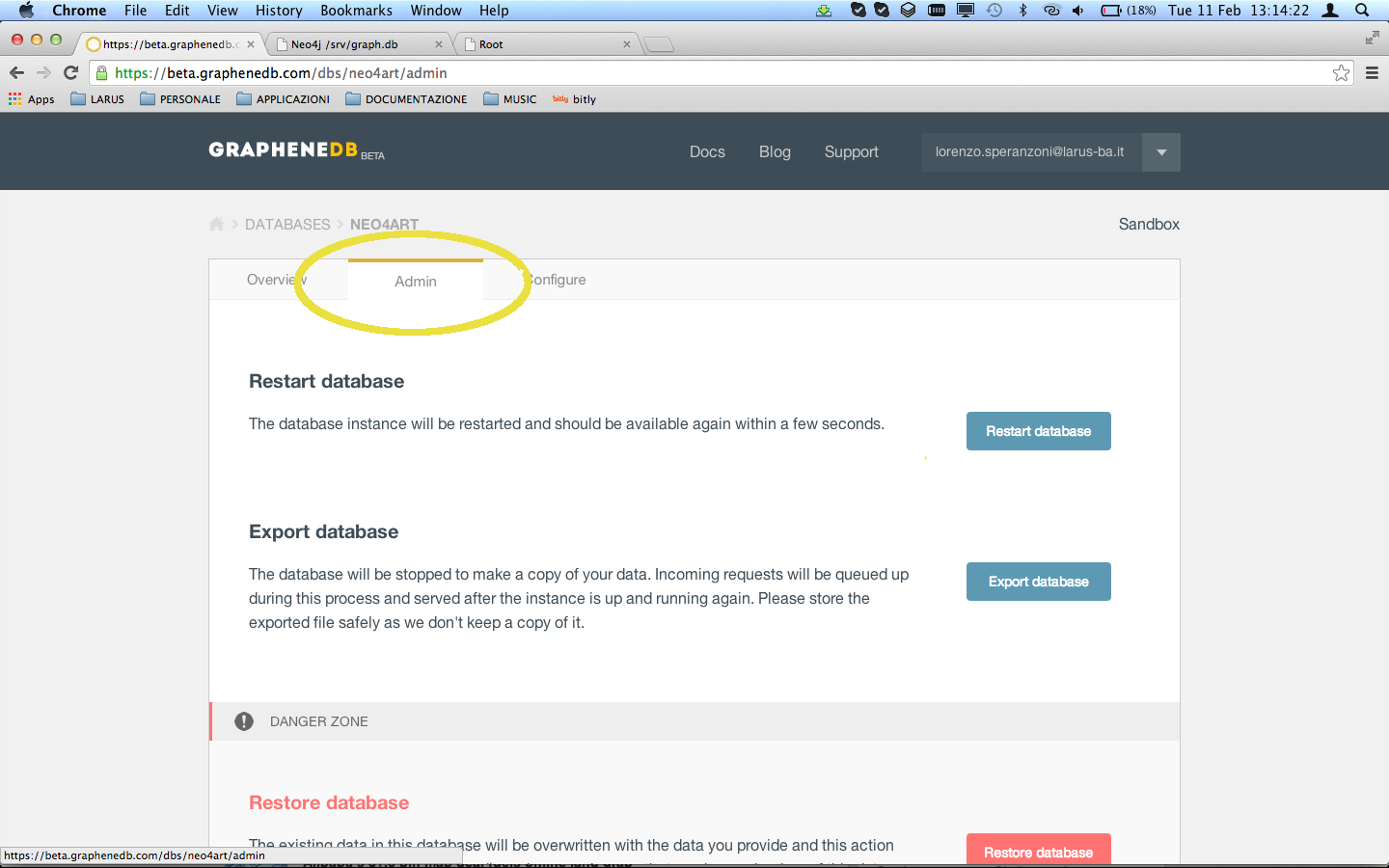Viewport: 1389px width, 868px height.
Task: Enter fullscreen with the expand arrows icon
Action: (1372, 38)
